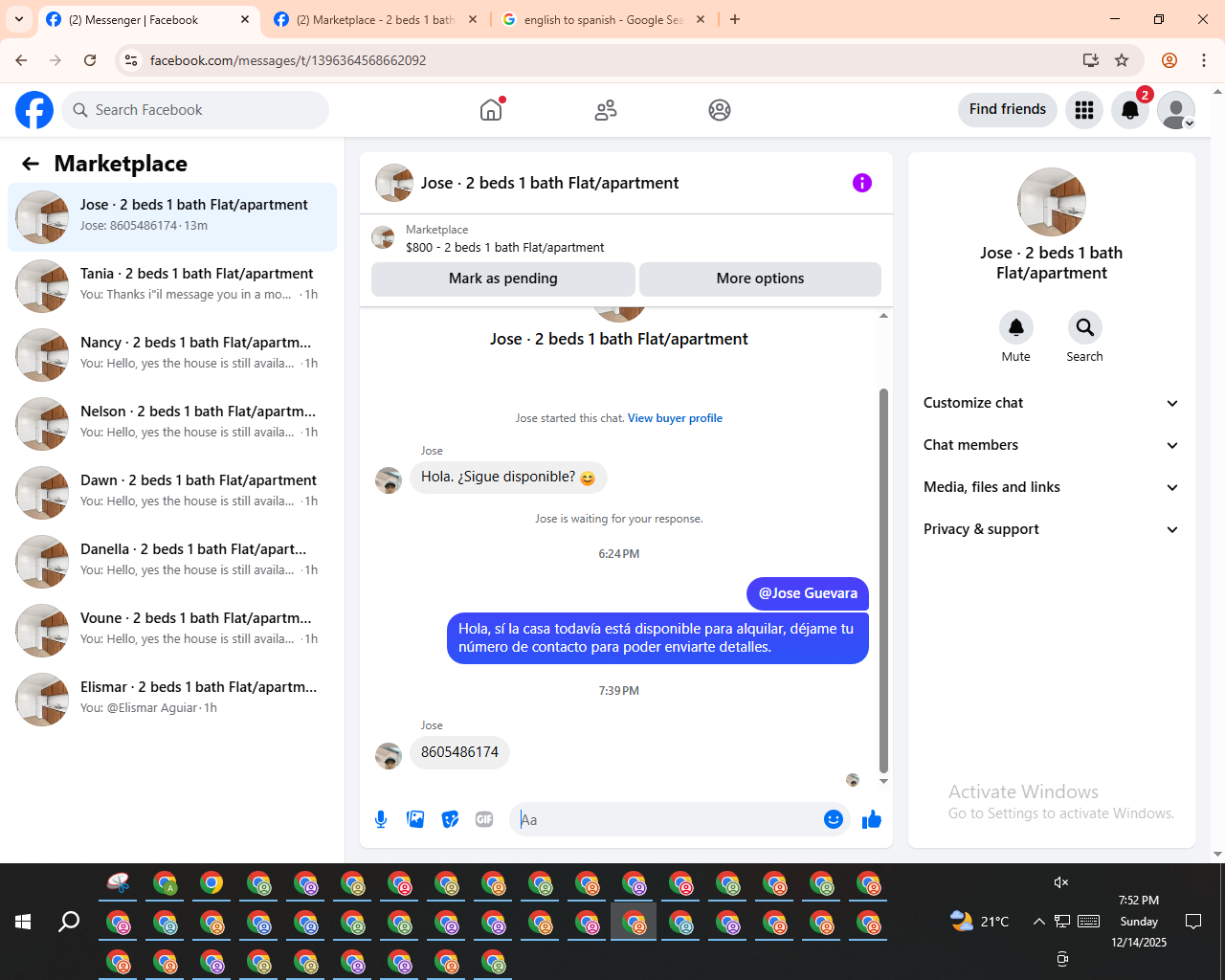1225x980 pixels.
Task: Open the Home feed icon
Action: click(491, 110)
